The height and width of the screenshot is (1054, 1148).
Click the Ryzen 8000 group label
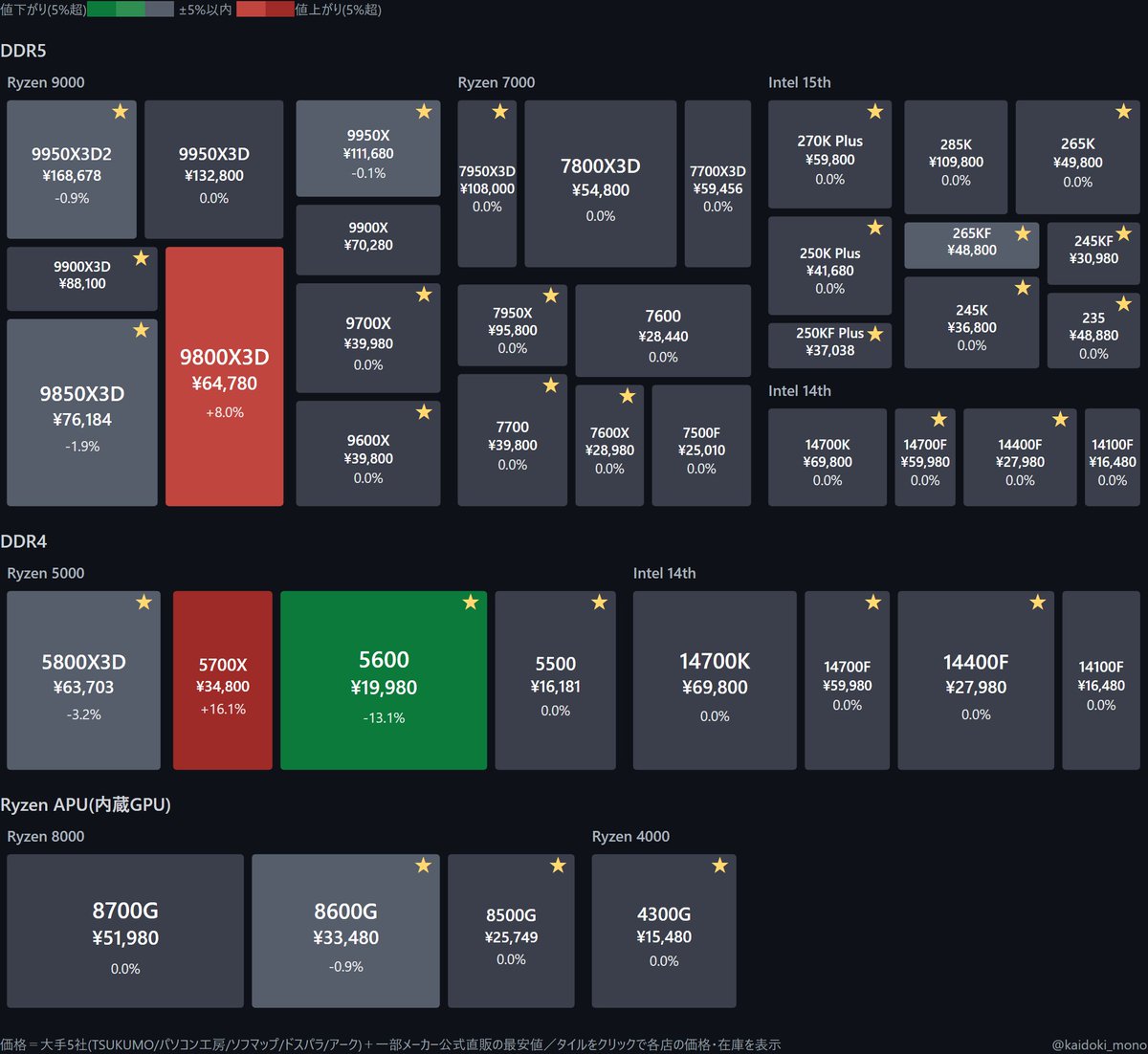point(46,836)
